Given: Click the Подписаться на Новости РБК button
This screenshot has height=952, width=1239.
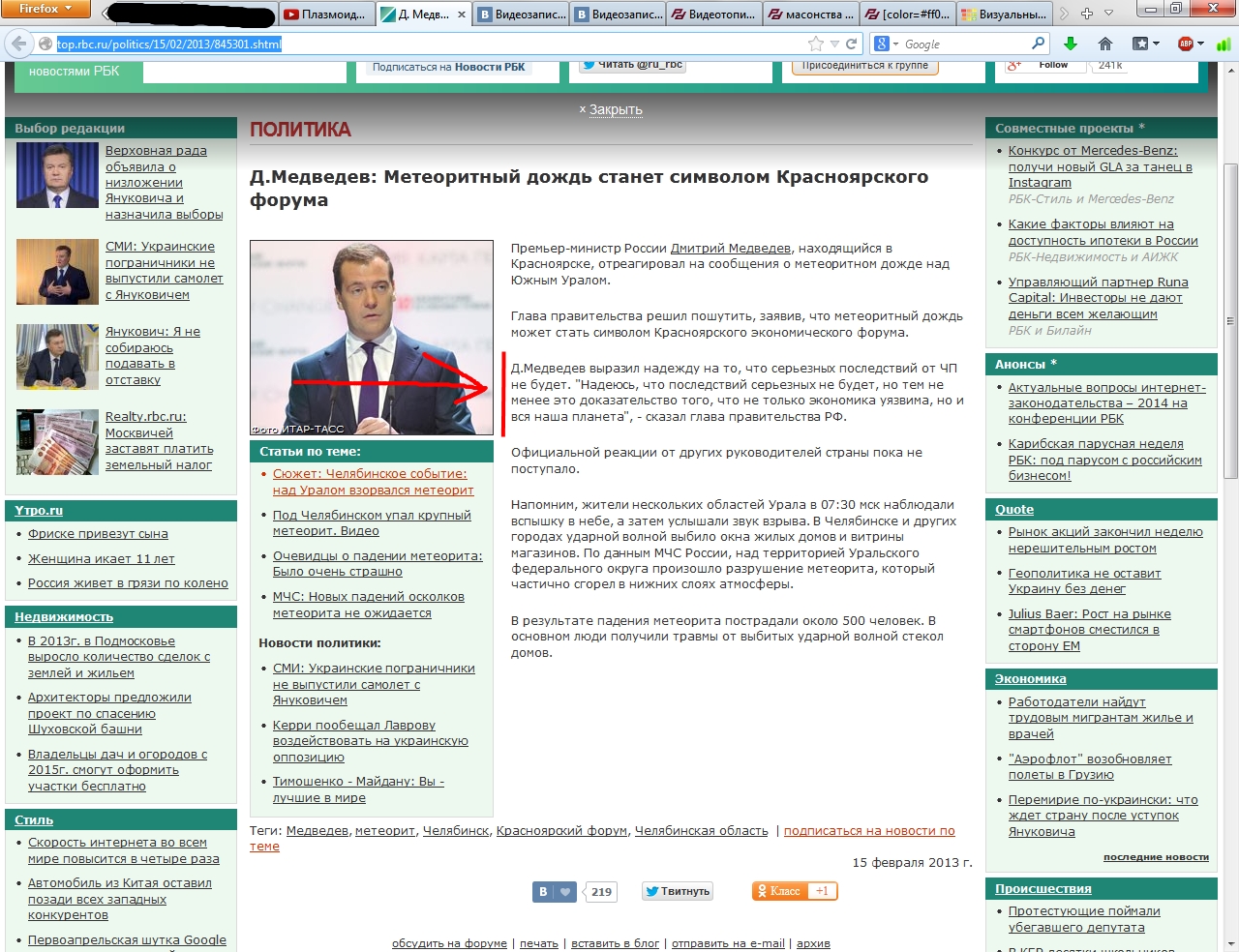Looking at the screenshot, I should click(448, 68).
